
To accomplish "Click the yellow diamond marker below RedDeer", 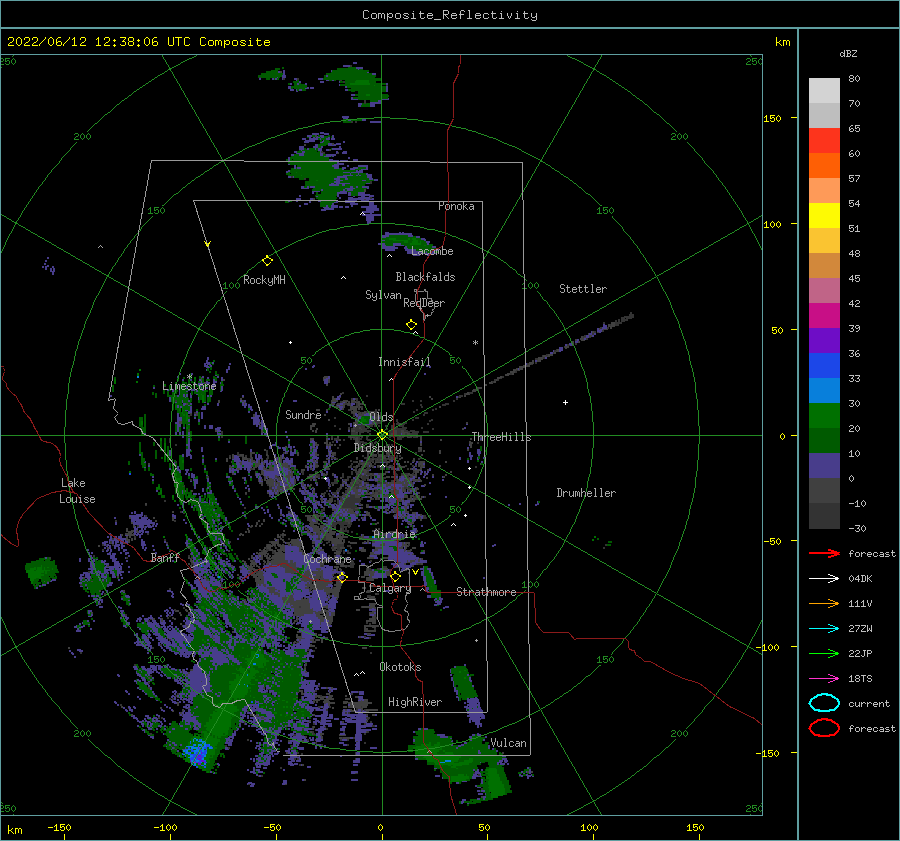I will 411,325.
